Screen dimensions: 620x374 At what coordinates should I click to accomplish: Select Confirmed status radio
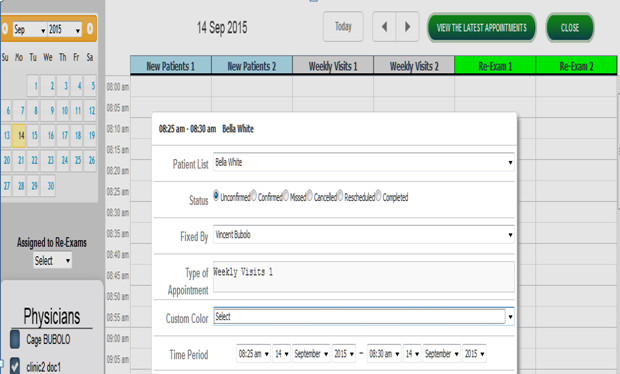[253, 195]
